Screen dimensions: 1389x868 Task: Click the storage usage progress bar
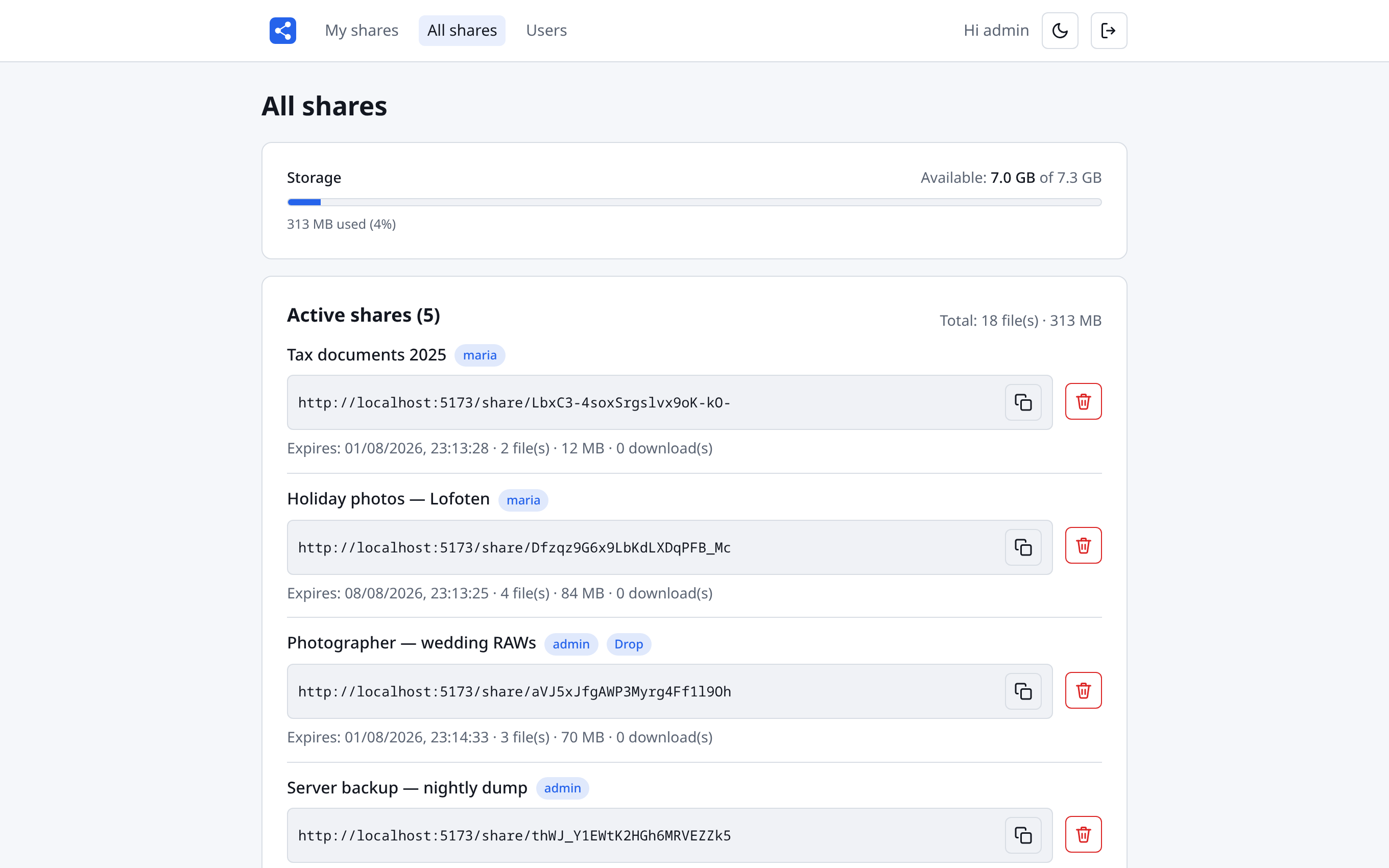click(x=694, y=202)
